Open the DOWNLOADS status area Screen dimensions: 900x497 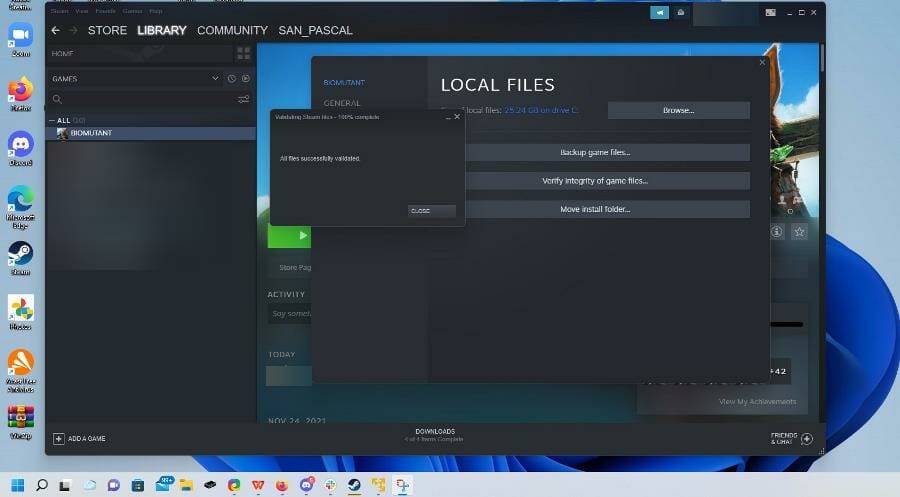[435, 435]
